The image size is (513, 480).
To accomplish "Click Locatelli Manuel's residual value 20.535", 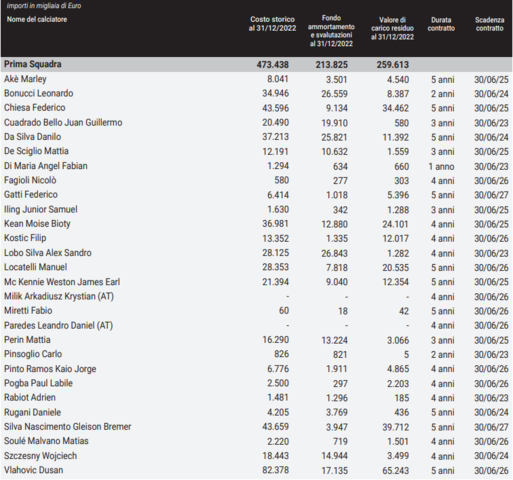I will point(396,268).
